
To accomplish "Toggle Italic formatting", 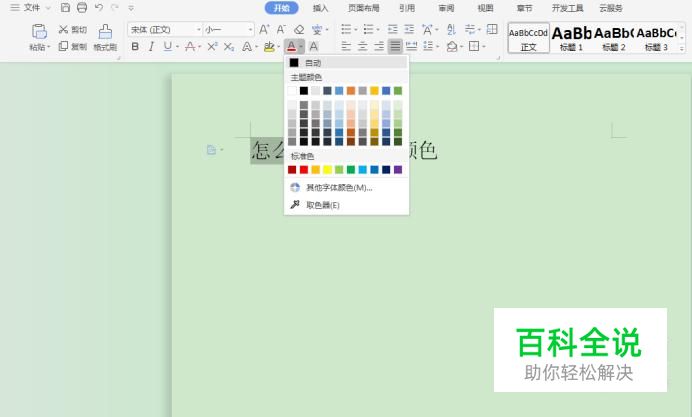I will coord(151,46).
